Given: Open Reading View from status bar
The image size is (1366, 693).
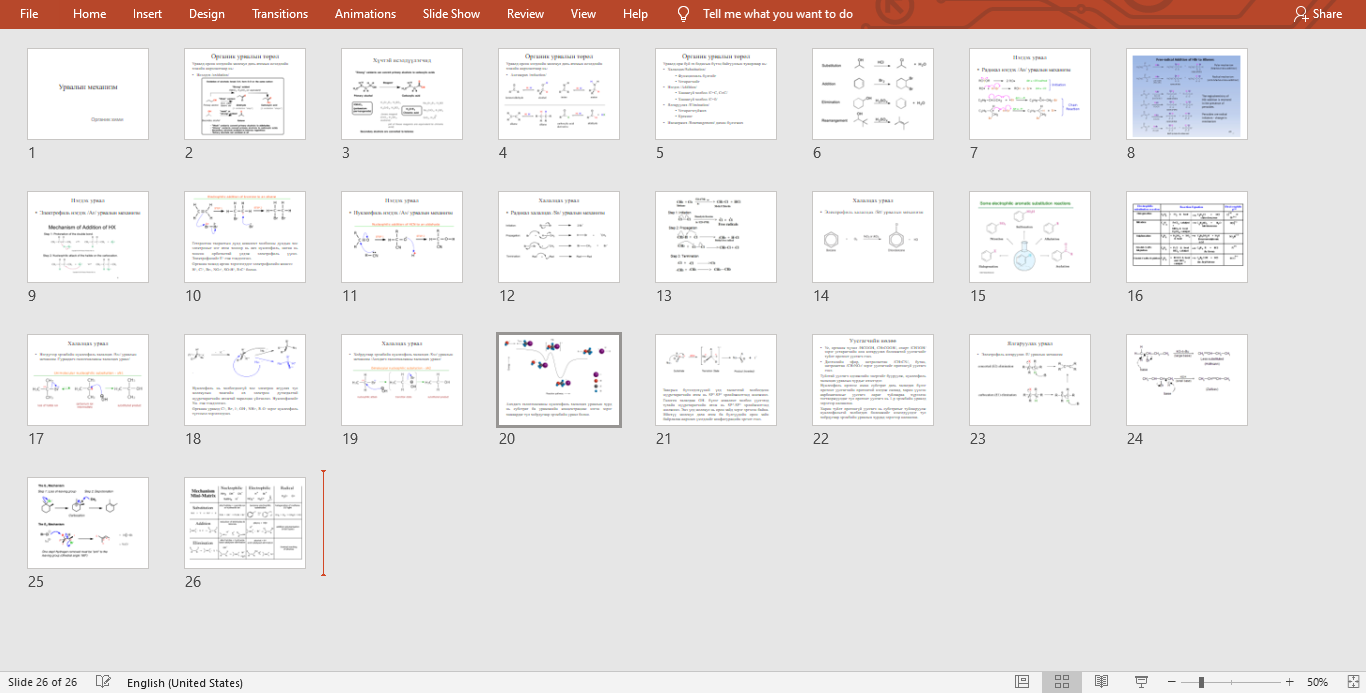Looking at the screenshot, I should tap(1101, 682).
